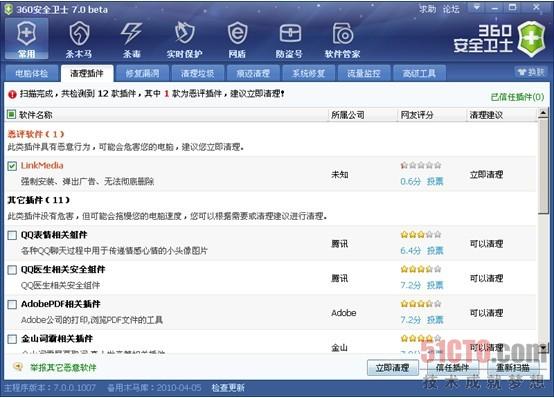Select the AdobePDF相关插件 plugin name
Image resolution: width=554 pixels, height=398 pixels.
tap(60, 304)
